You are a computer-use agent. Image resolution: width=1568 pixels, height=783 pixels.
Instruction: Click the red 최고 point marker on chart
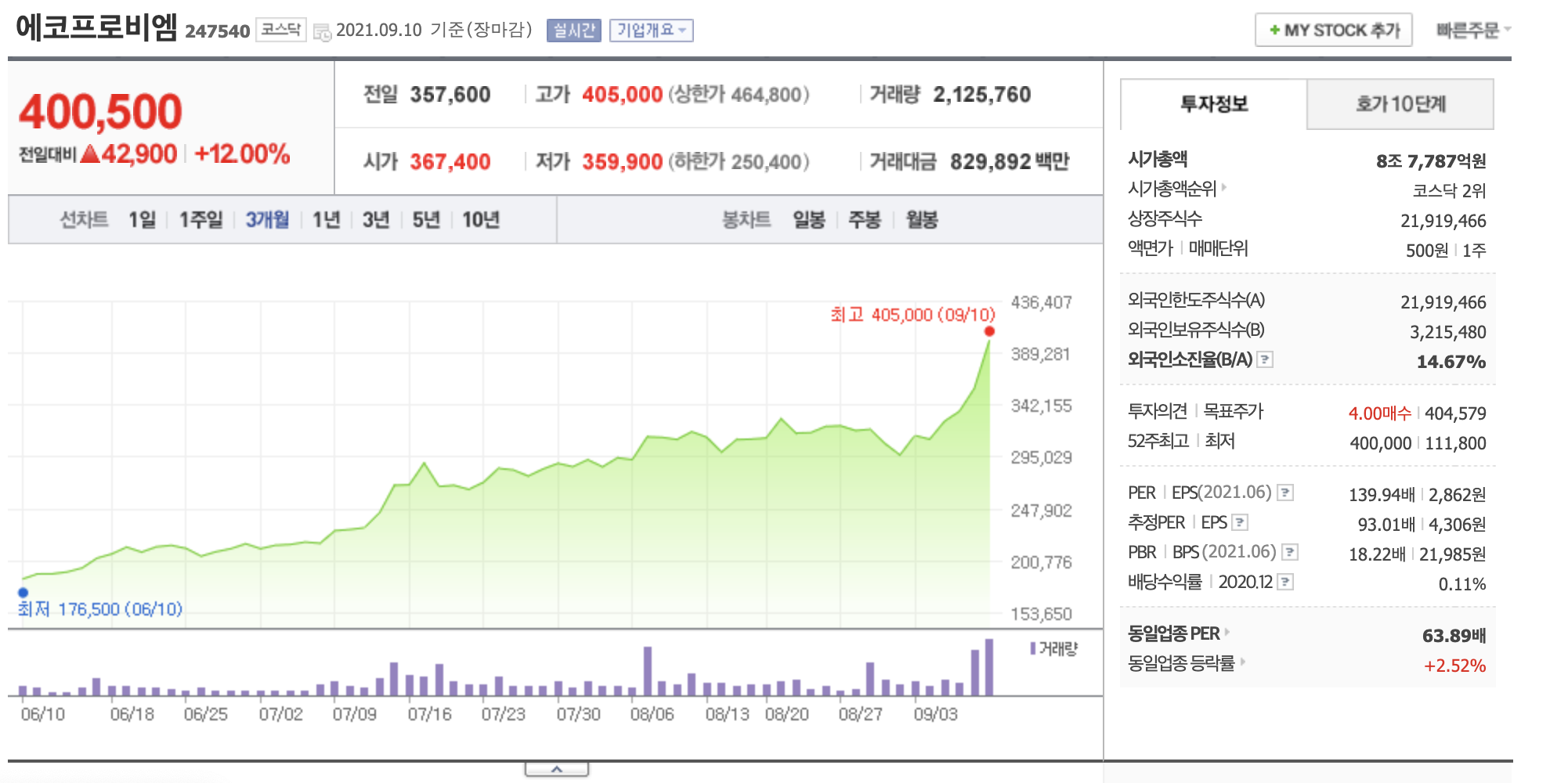989,331
